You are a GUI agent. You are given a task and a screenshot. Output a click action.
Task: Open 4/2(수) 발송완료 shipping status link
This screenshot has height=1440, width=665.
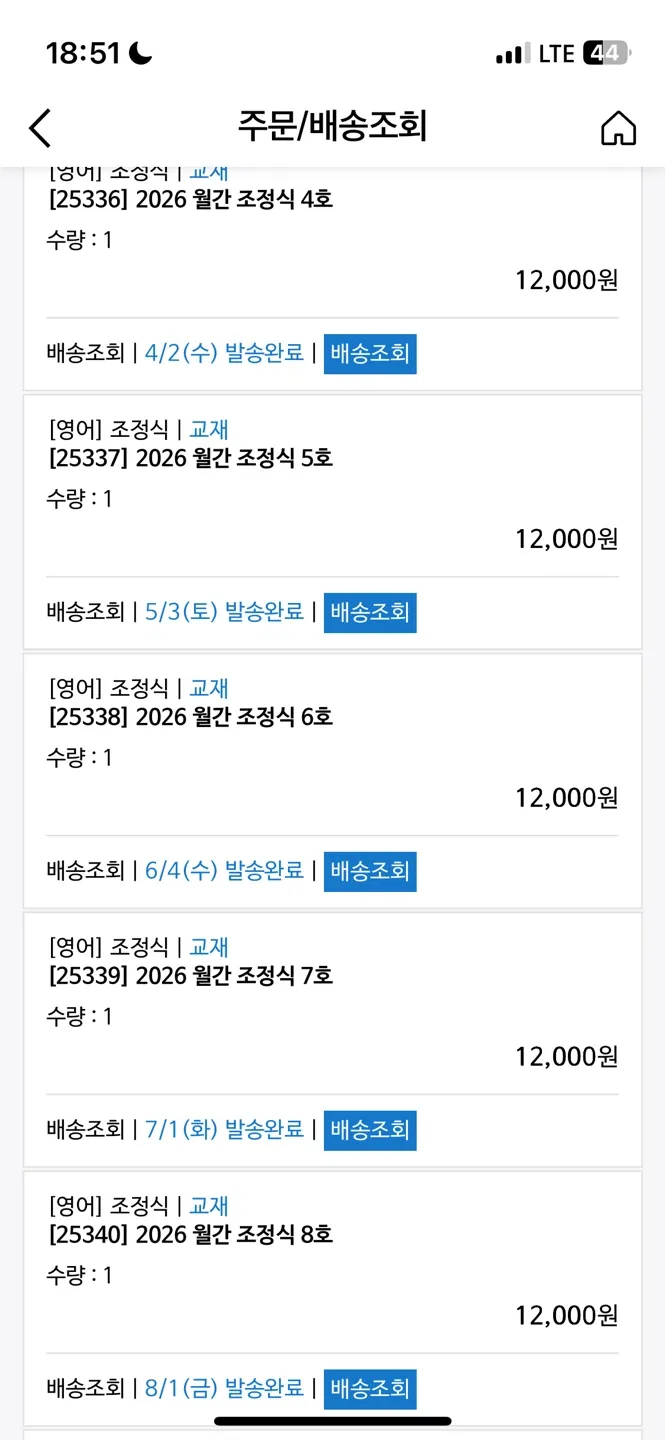[x=224, y=353]
